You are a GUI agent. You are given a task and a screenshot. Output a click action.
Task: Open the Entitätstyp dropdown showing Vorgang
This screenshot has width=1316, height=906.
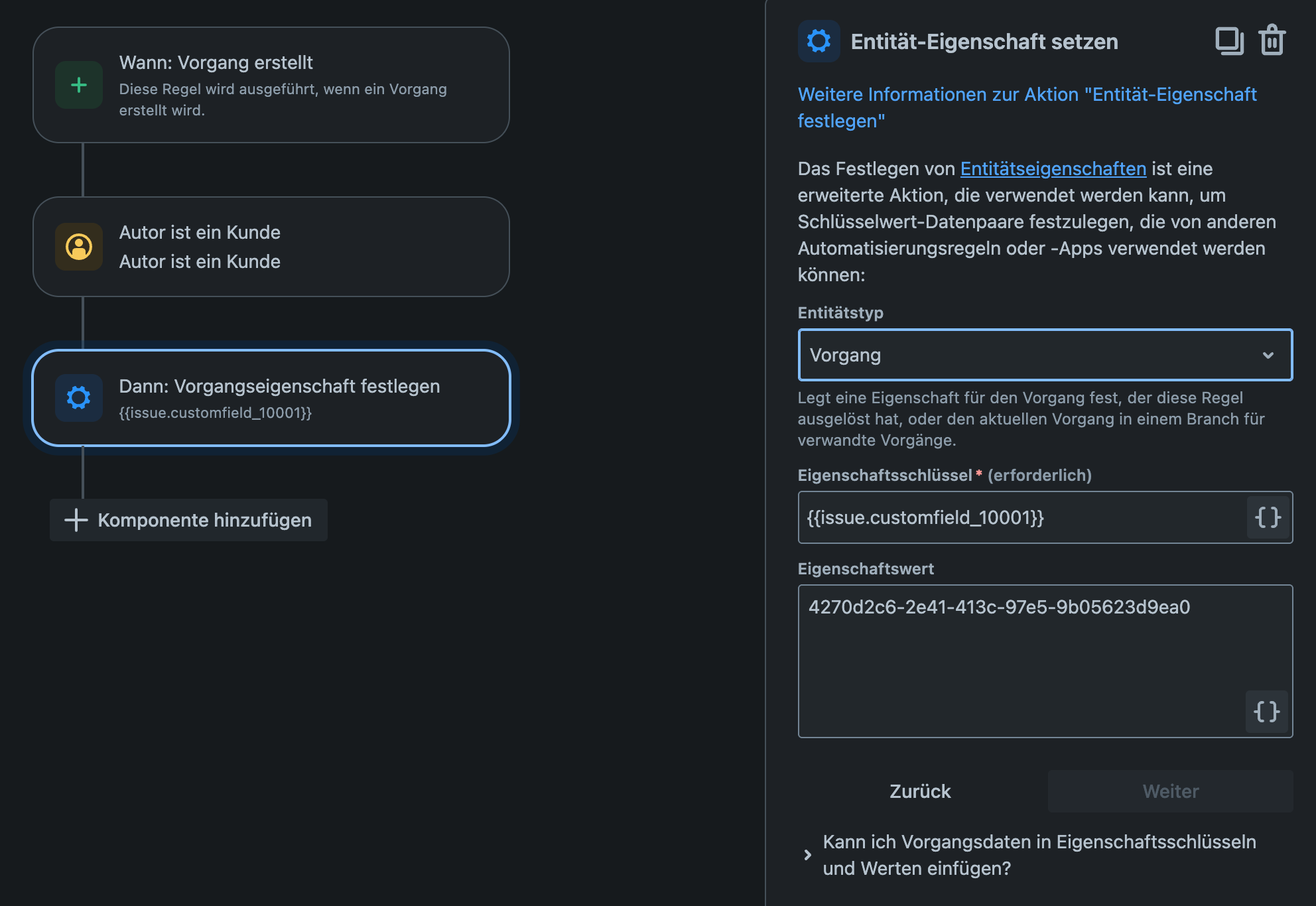(x=1045, y=355)
